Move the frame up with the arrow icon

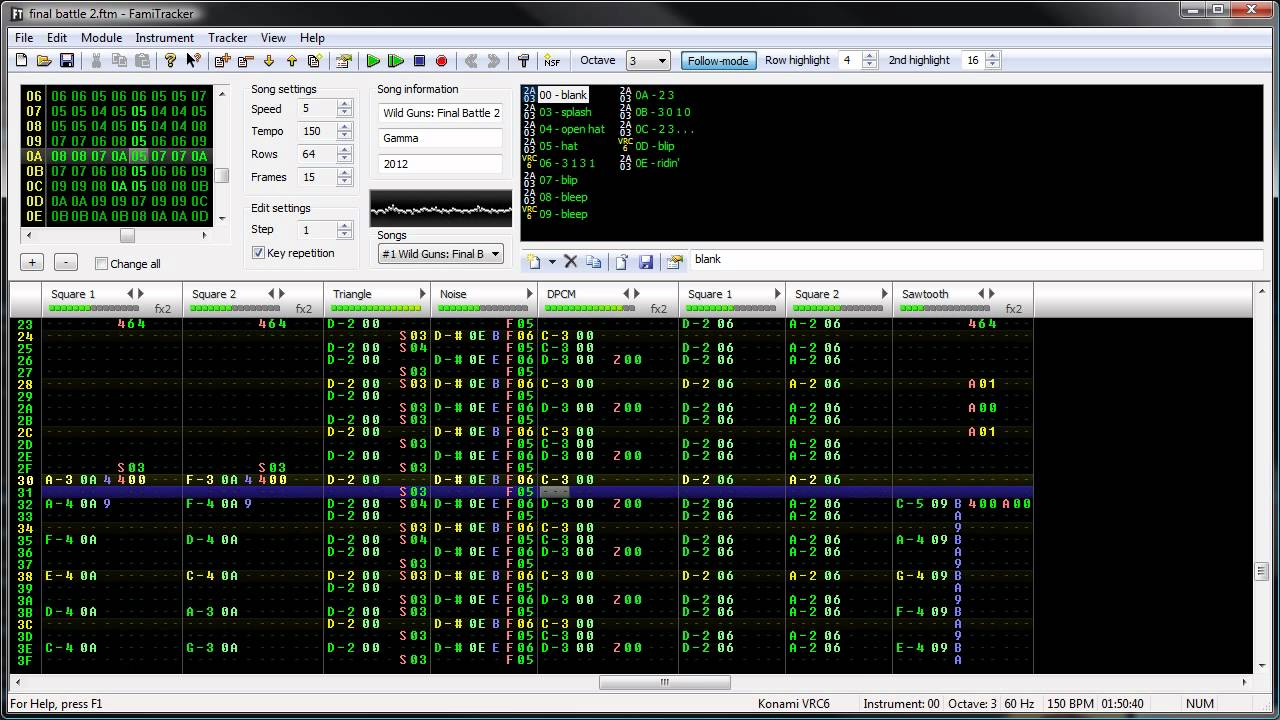coord(291,61)
